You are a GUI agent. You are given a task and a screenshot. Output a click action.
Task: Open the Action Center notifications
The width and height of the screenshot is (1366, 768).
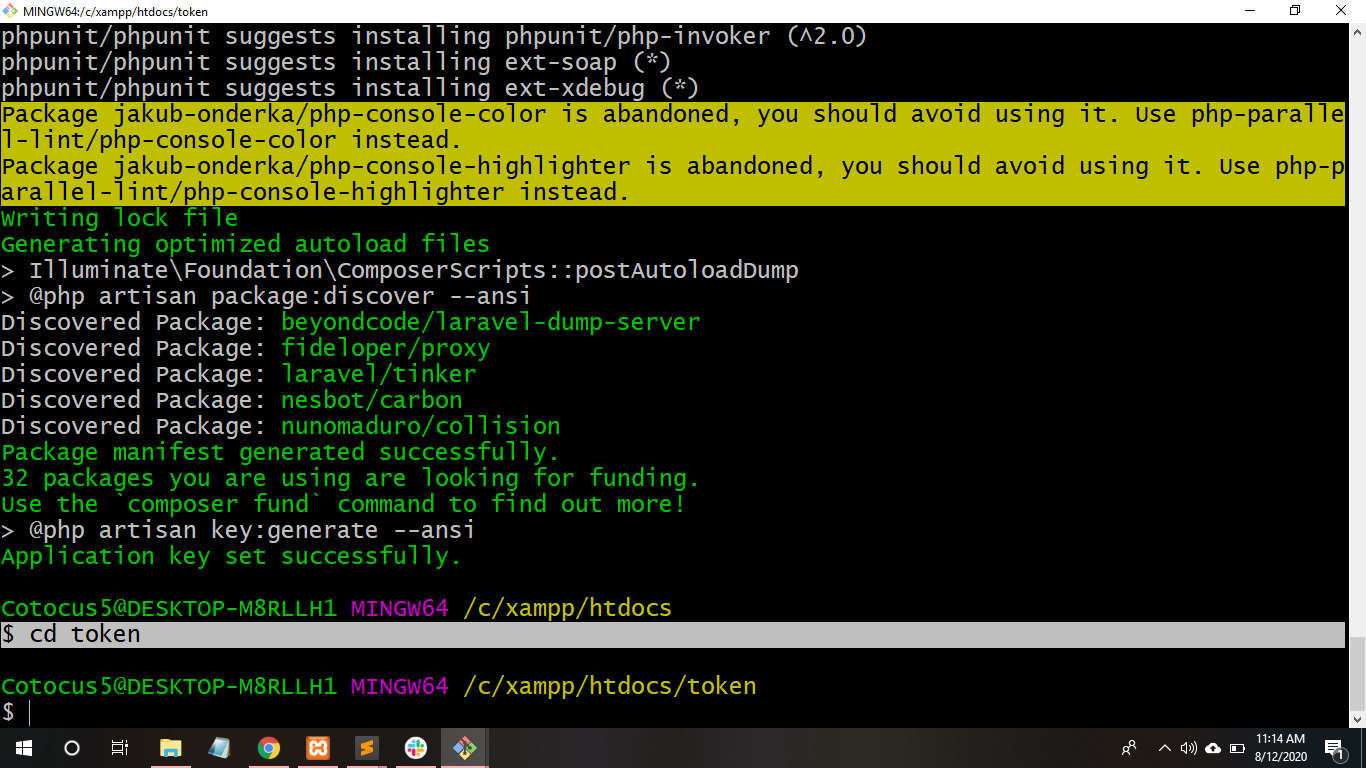1334,747
